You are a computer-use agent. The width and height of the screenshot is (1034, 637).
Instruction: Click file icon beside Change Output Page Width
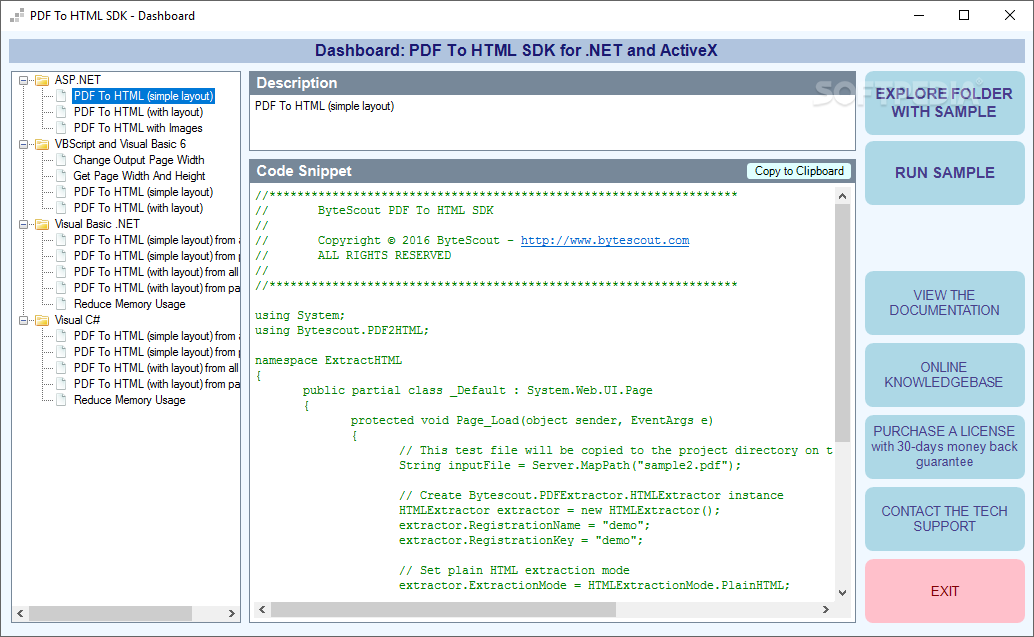61,160
